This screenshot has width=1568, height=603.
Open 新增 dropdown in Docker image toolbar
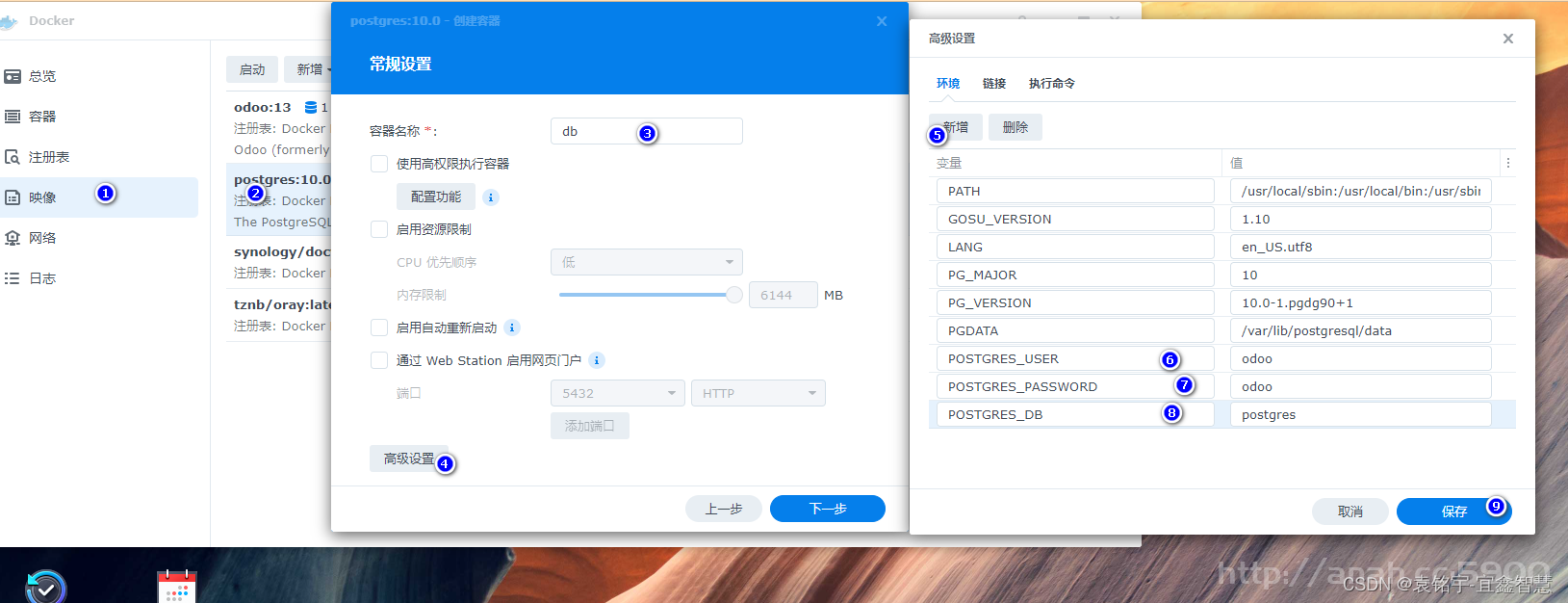[x=310, y=69]
